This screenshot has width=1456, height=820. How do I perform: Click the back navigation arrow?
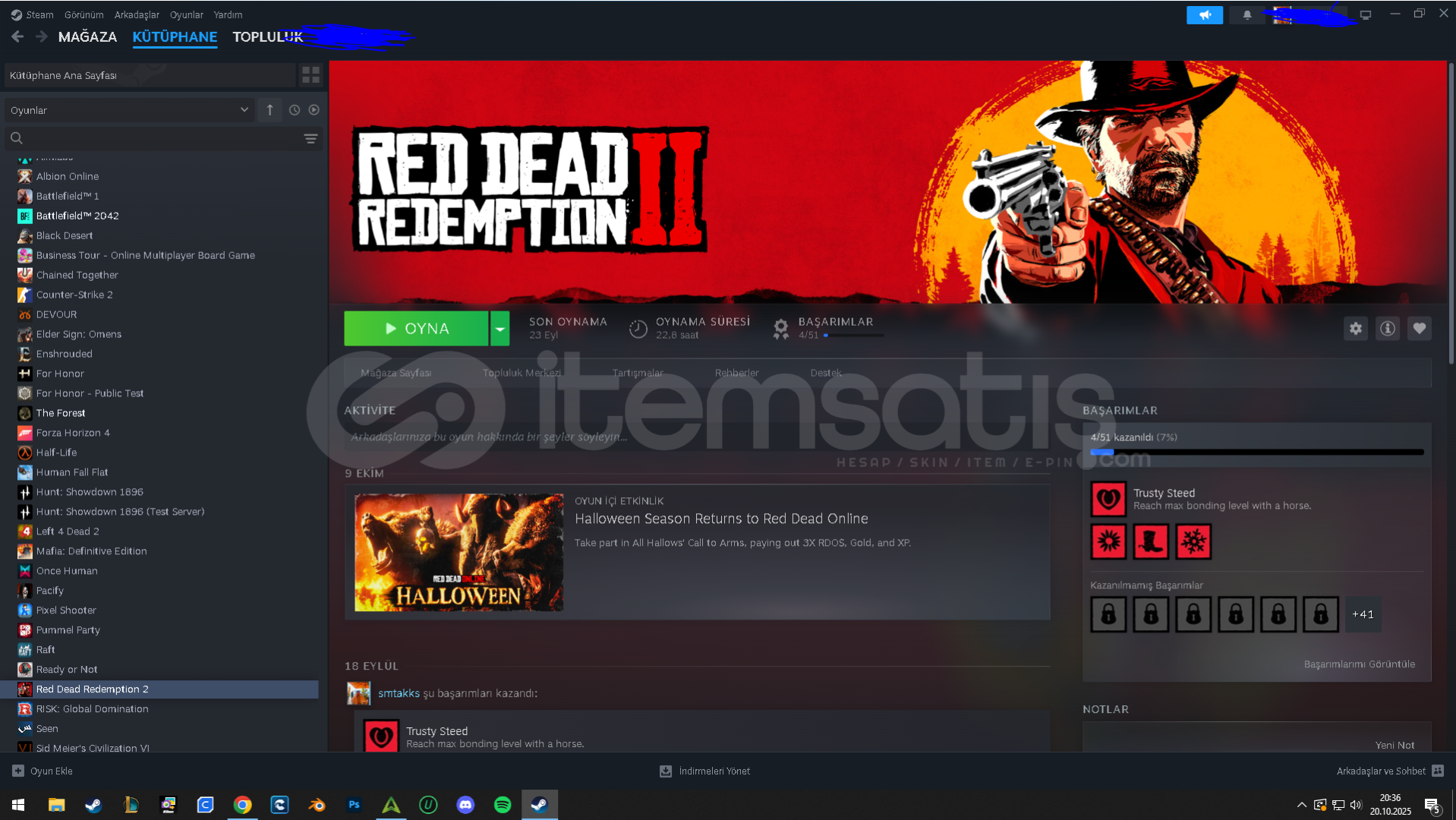tap(17, 36)
